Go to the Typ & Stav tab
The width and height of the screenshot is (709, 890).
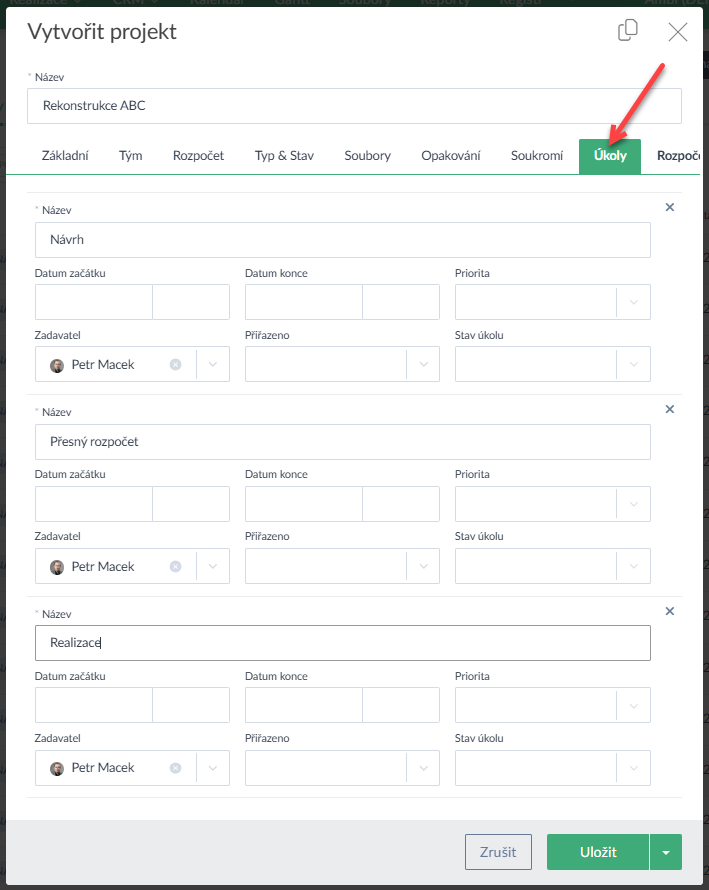[x=284, y=156]
